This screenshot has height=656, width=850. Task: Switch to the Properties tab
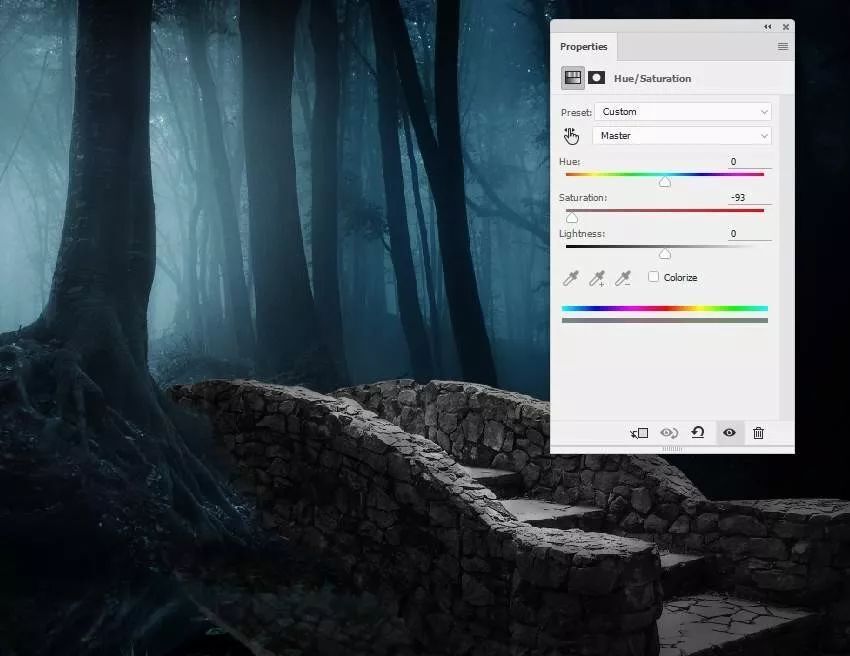point(583,47)
